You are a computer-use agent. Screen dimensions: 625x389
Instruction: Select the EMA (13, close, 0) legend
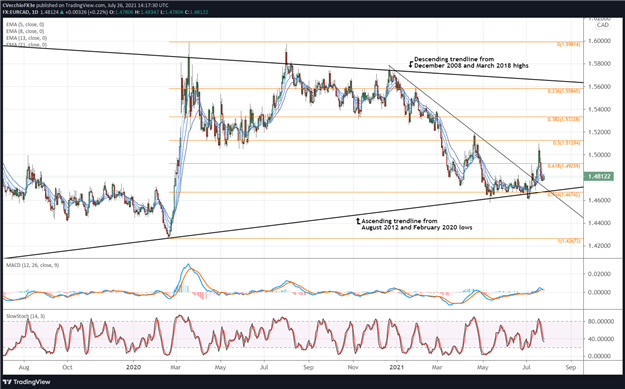coord(26,38)
